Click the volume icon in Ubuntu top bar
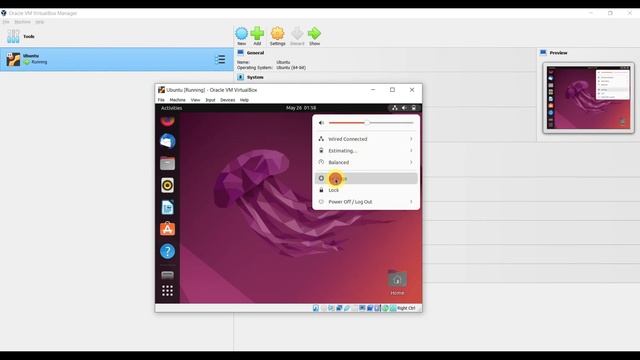This screenshot has height=360, width=640. coord(404,108)
